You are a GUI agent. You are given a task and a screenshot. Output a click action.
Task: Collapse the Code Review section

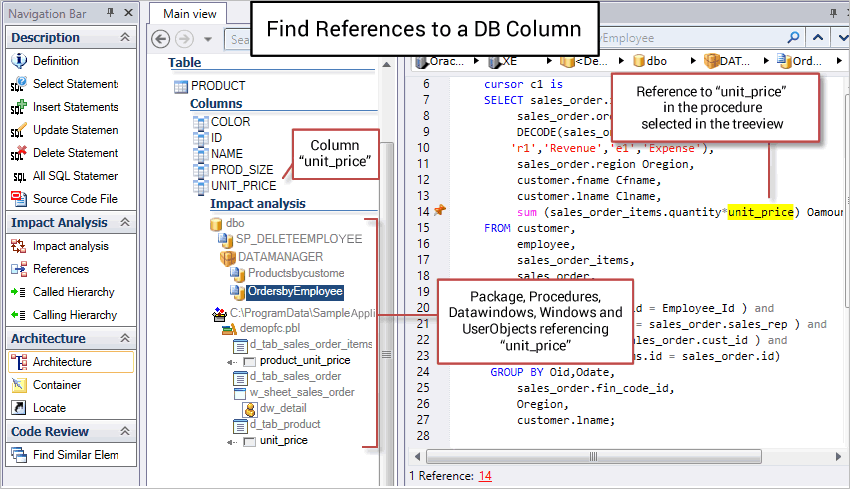click(125, 431)
